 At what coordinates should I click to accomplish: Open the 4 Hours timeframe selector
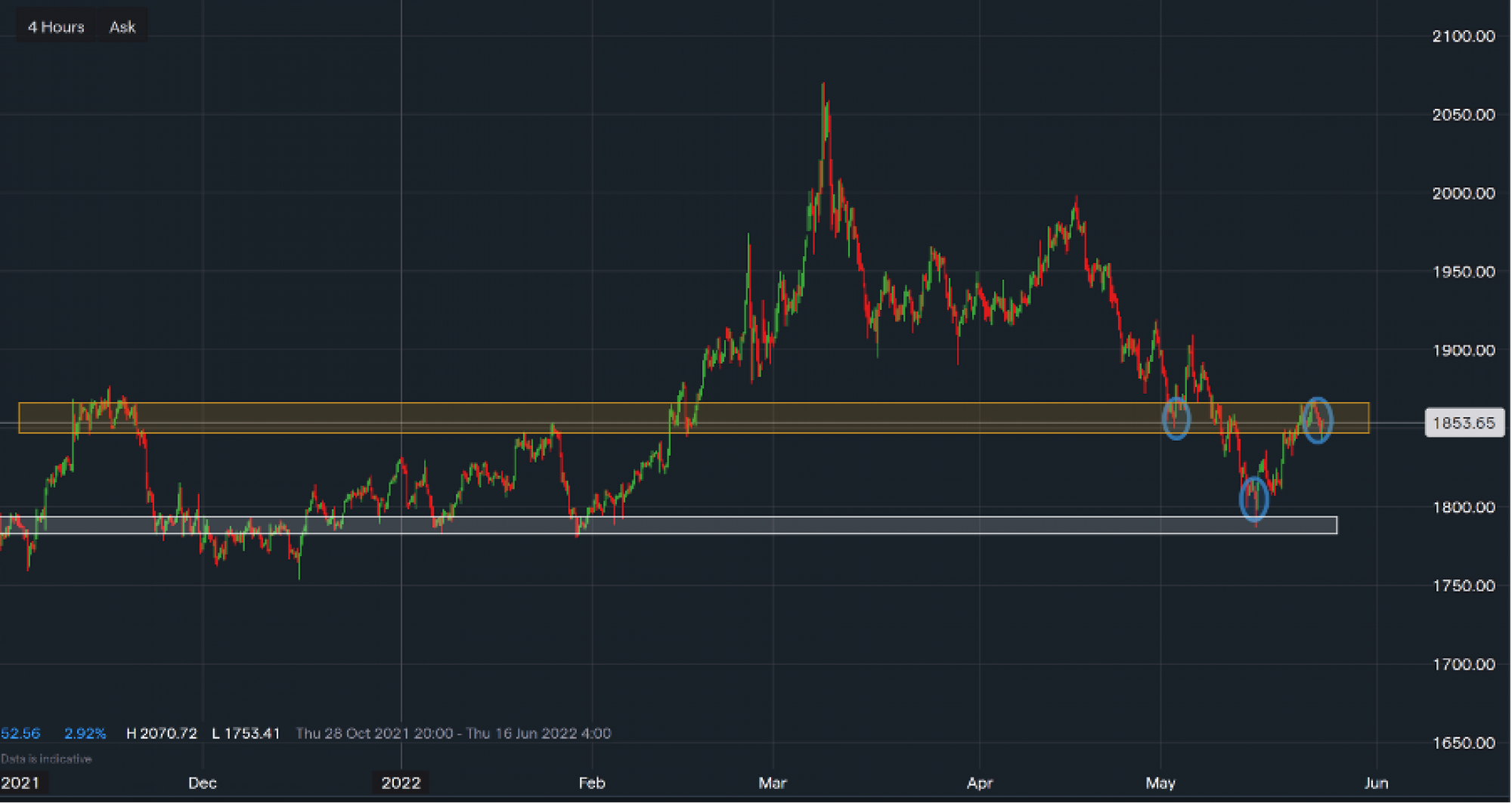coord(56,27)
